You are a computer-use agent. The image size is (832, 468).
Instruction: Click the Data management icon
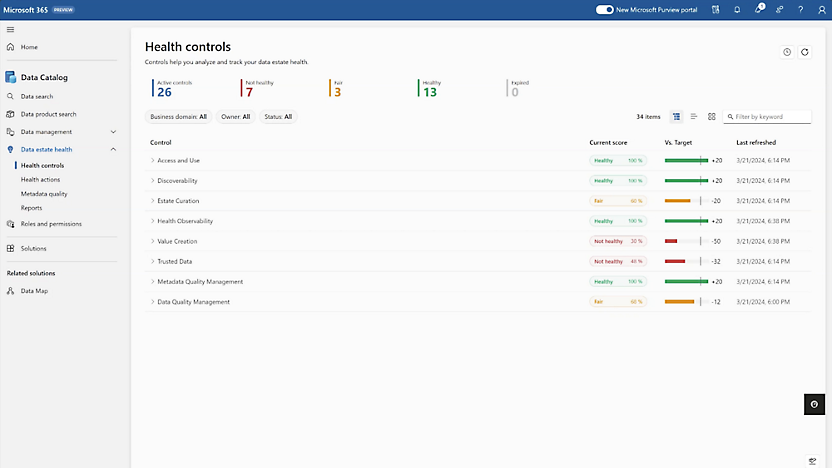click(x=10, y=132)
